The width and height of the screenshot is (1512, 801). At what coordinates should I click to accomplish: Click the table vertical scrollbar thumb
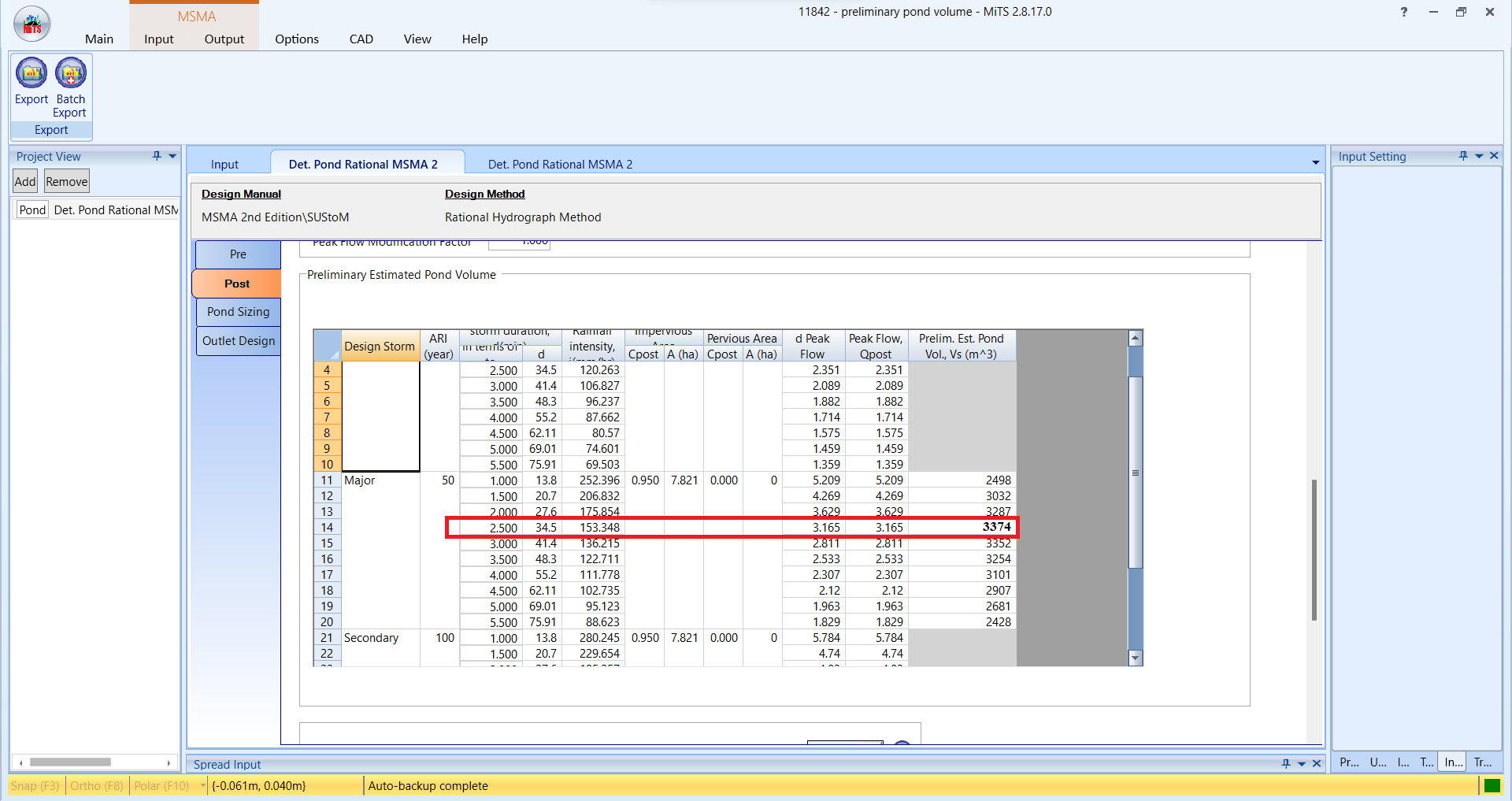[x=1135, y=473]
